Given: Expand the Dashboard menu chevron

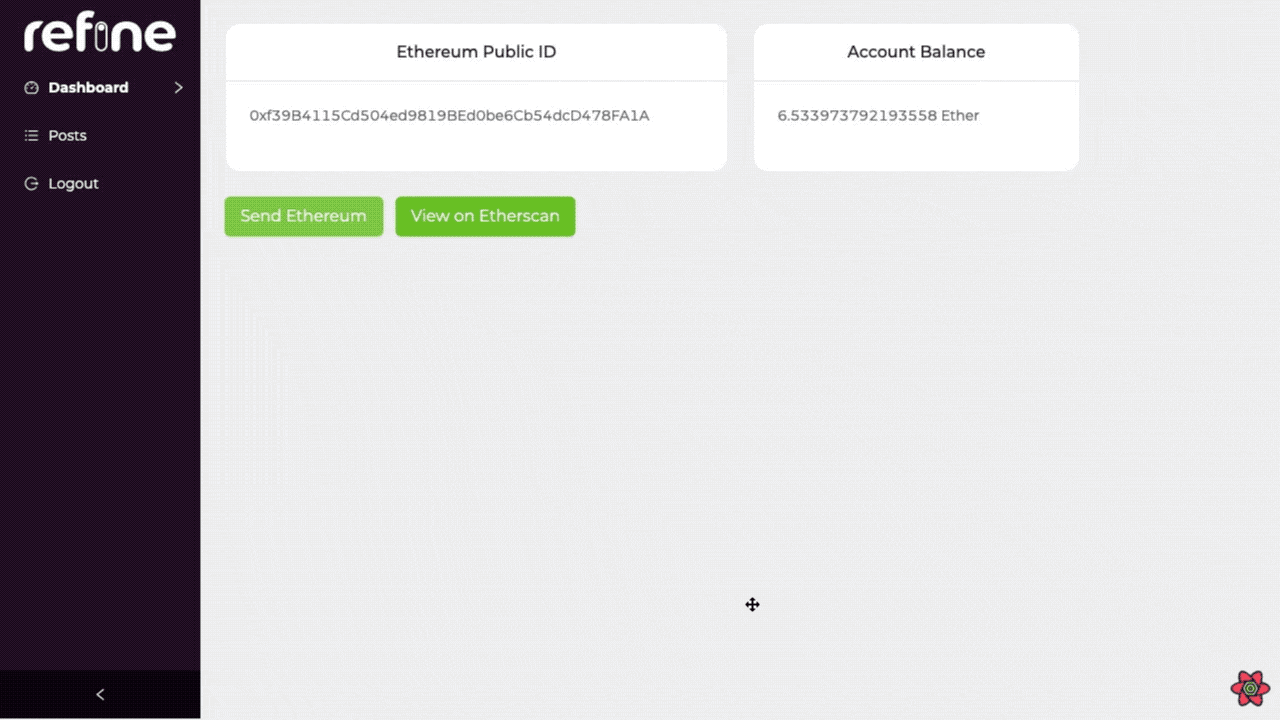Looking at the screenshot, I should 178,87.
